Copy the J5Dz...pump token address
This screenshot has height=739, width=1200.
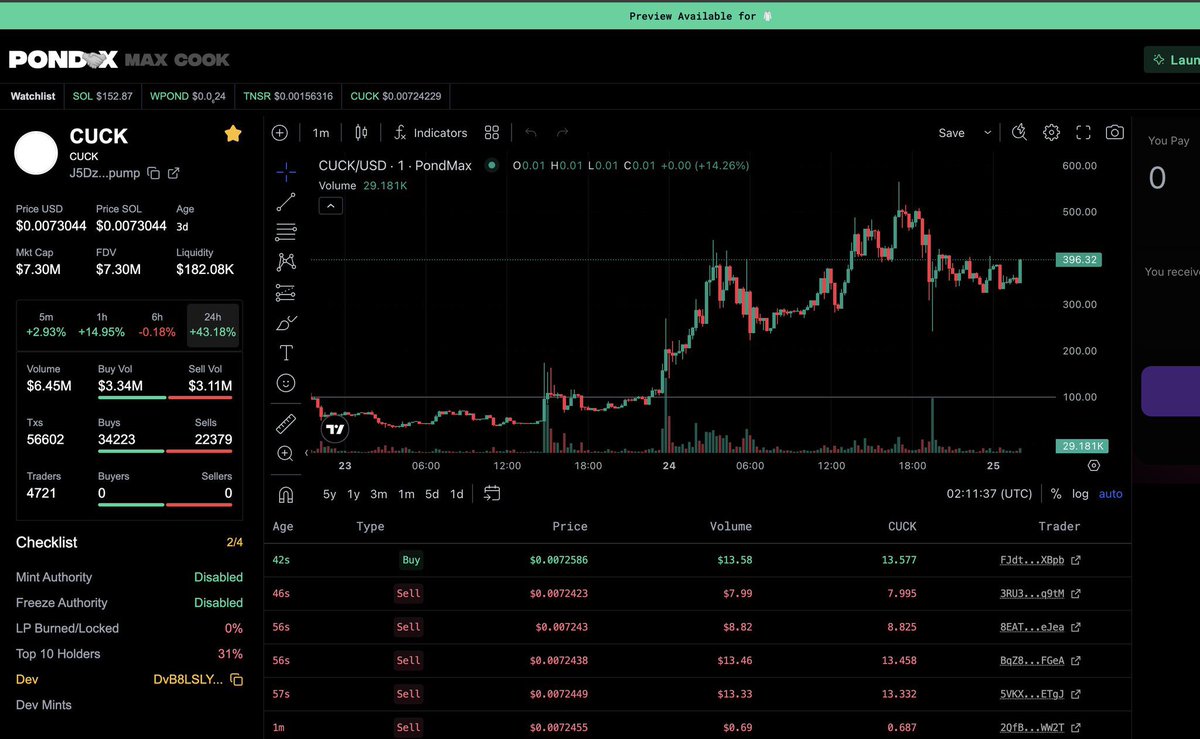(x=153, y=173)
